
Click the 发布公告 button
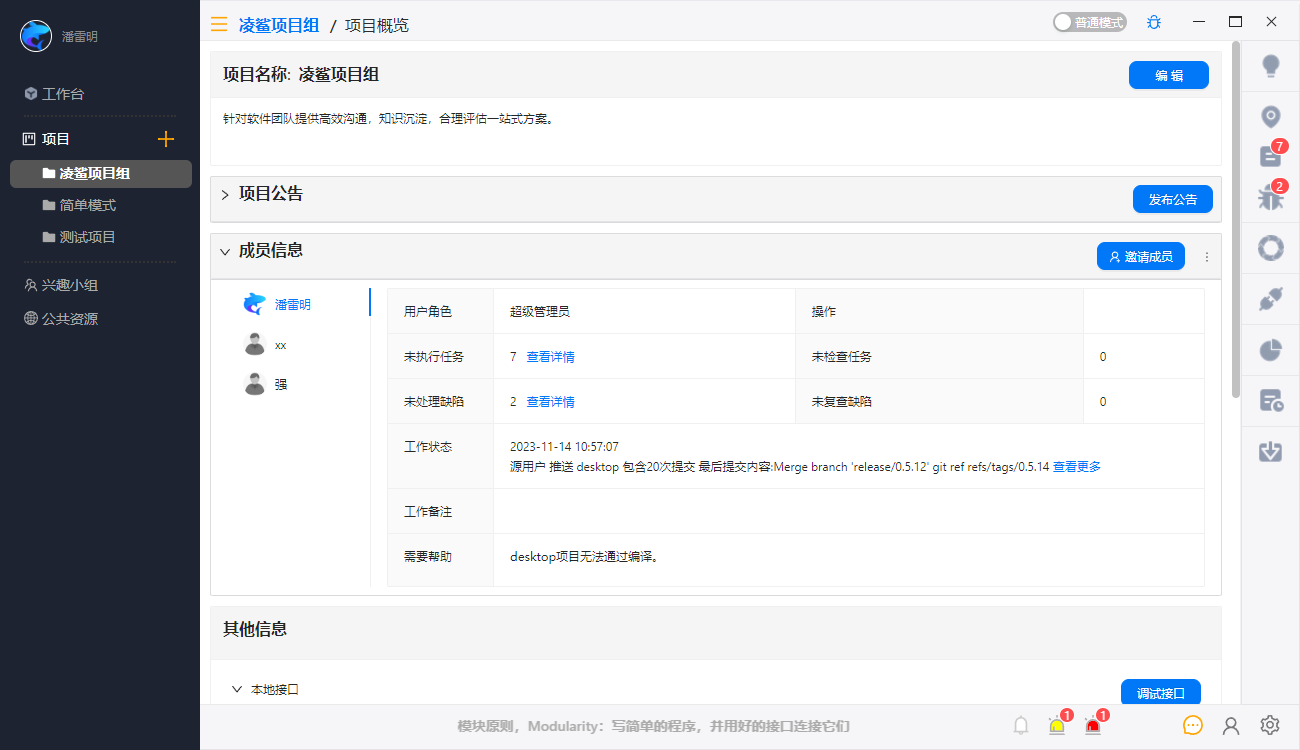click(1172, 199)
